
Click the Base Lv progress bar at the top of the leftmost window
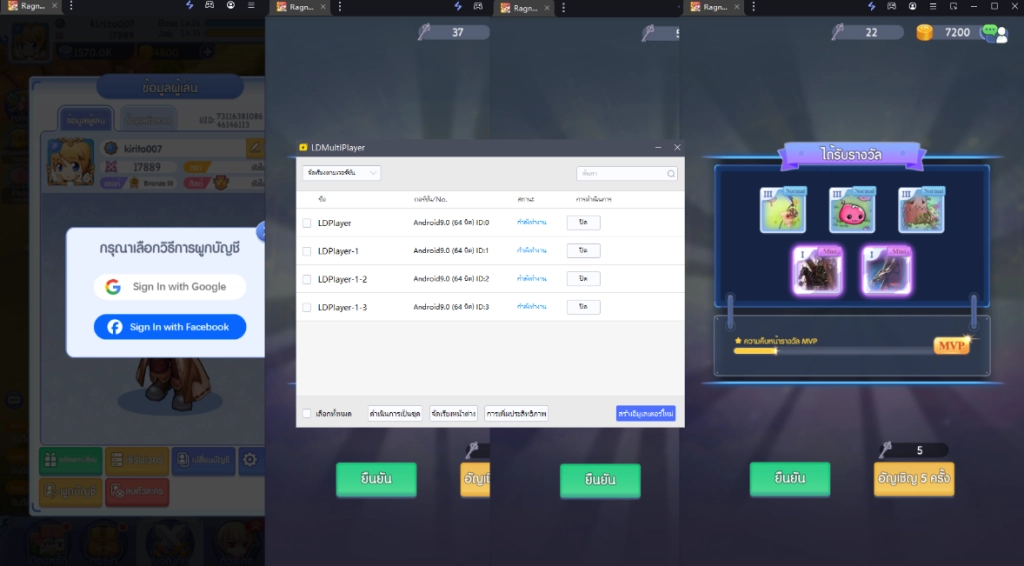(x=236, y=23)
